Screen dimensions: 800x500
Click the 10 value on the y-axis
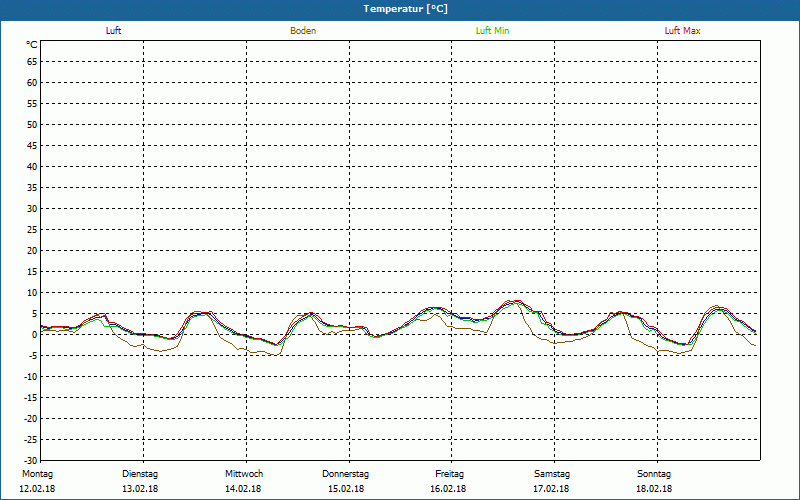tap(32, 293)
